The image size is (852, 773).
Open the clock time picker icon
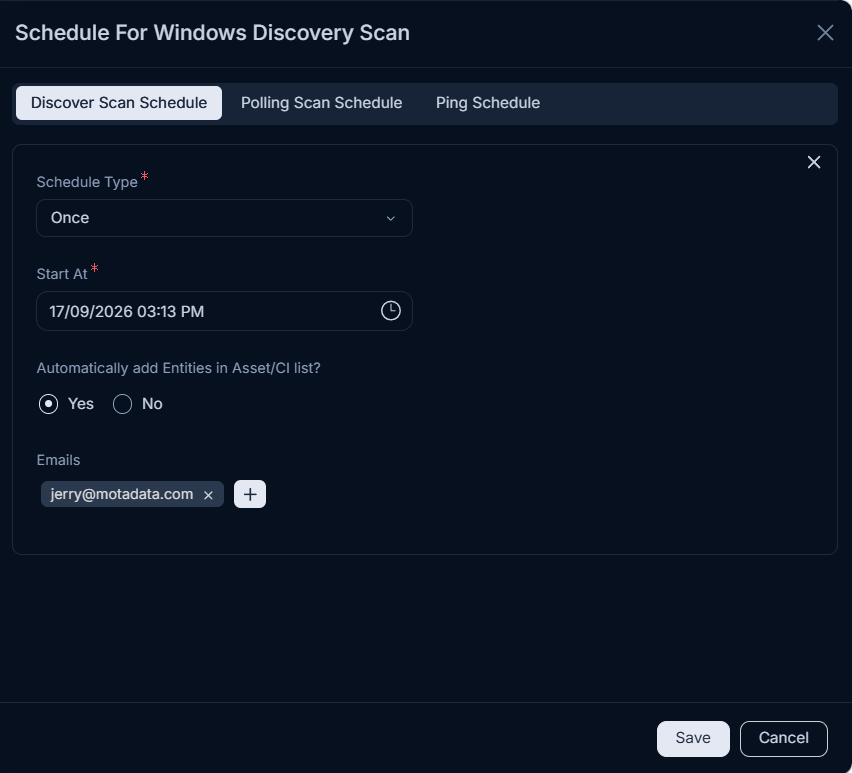click(x=391, y=311)
